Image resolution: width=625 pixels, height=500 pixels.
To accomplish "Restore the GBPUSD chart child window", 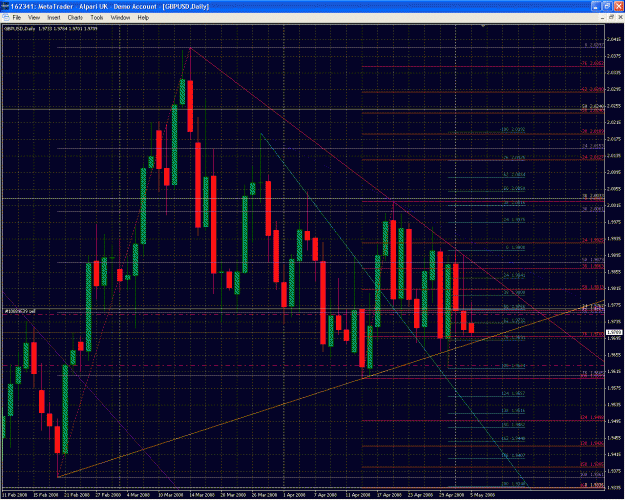I will (611, 18).
